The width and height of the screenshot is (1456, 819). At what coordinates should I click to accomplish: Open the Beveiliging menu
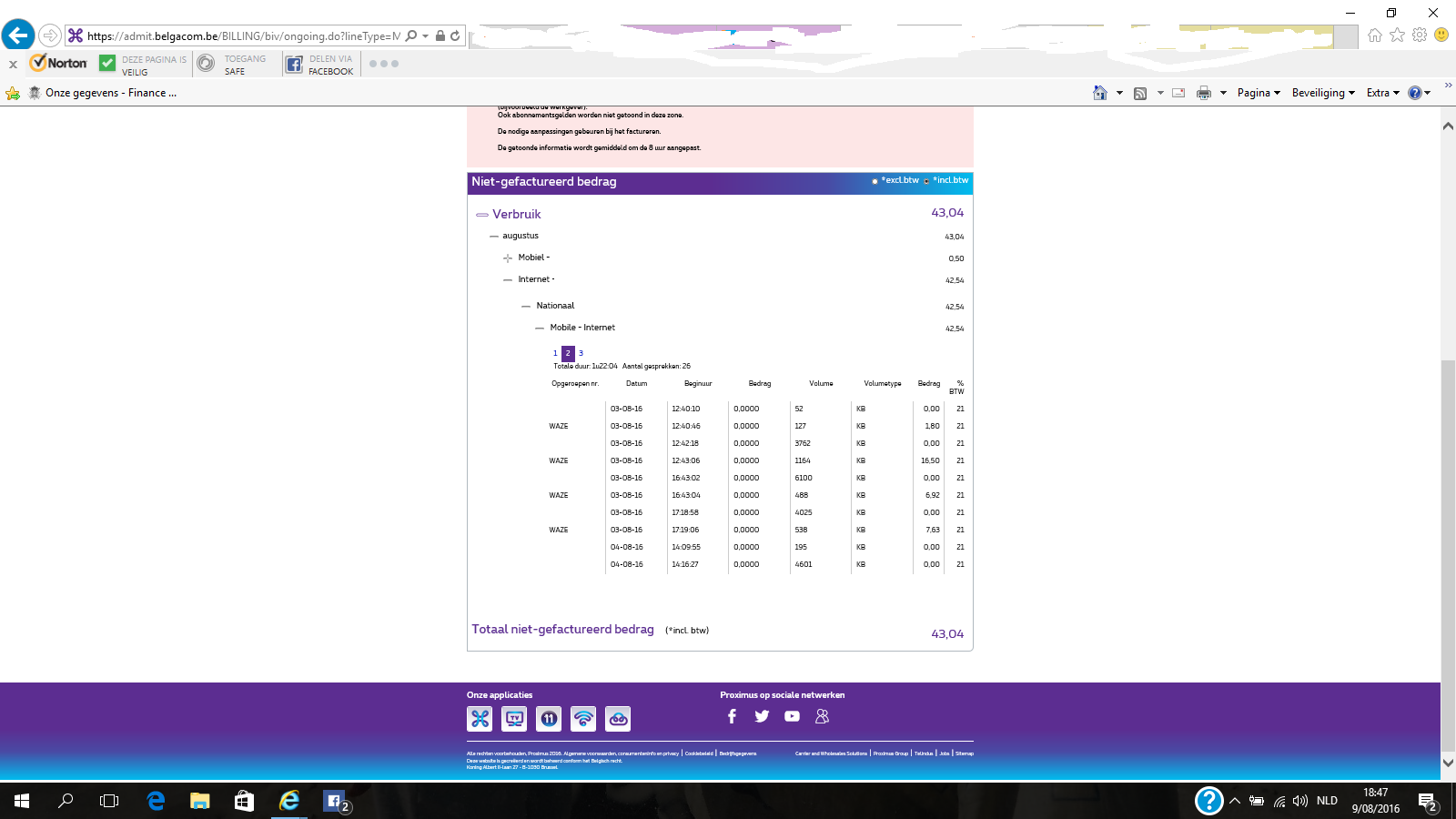(x=1322, y=93)
